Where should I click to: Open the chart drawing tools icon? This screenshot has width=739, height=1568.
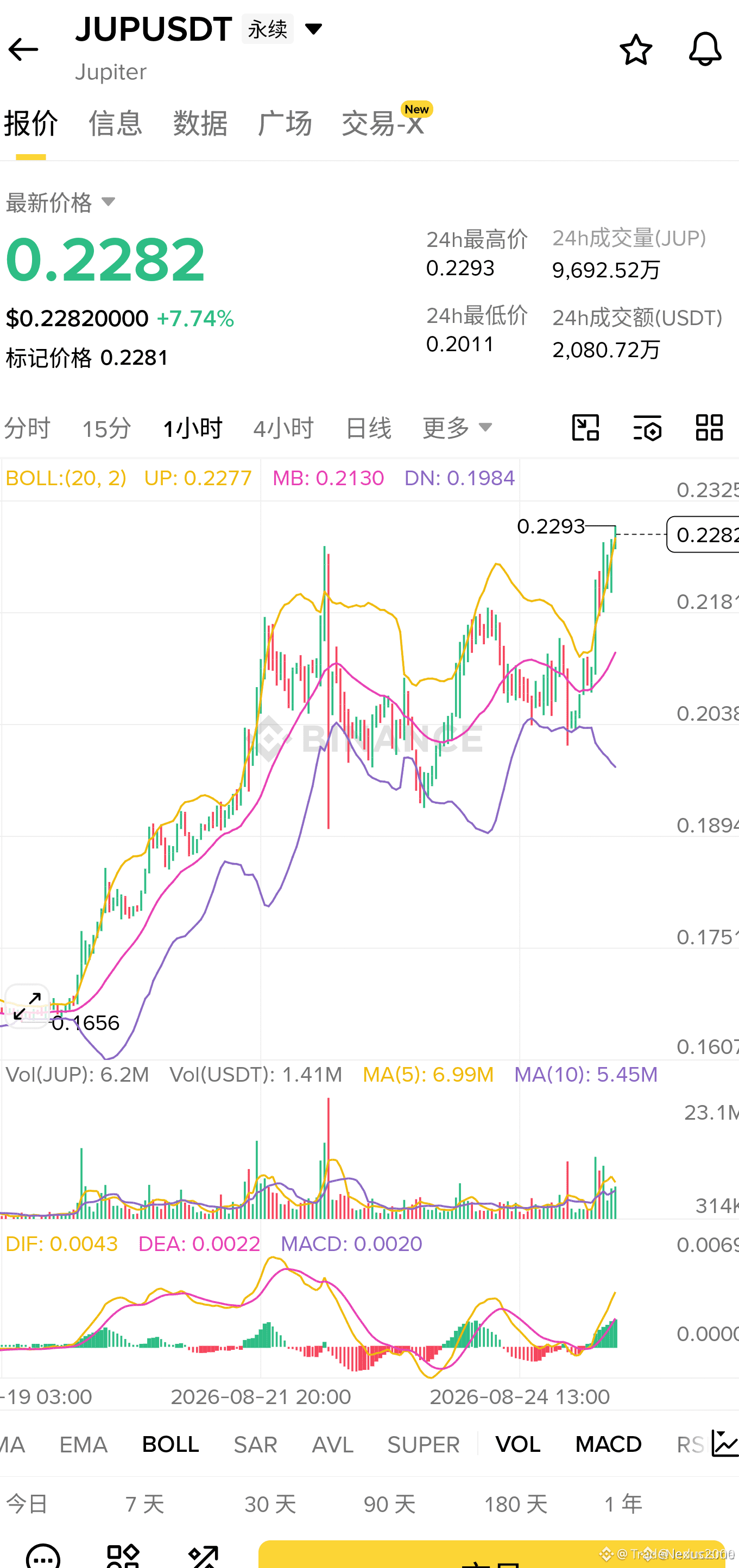point(585,427)
